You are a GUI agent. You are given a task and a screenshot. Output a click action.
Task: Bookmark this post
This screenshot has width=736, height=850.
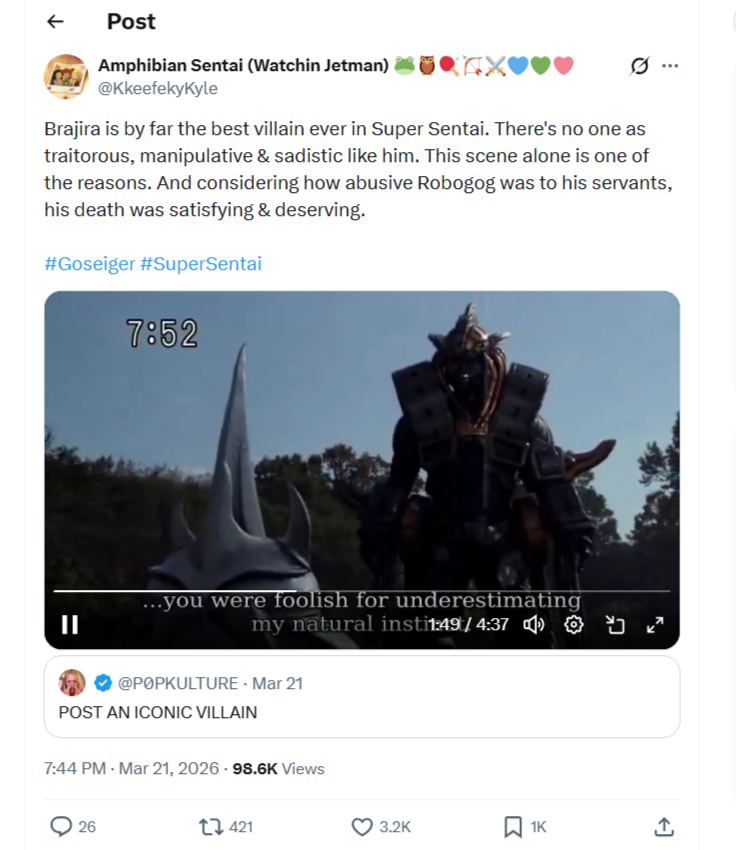(513, 826)
